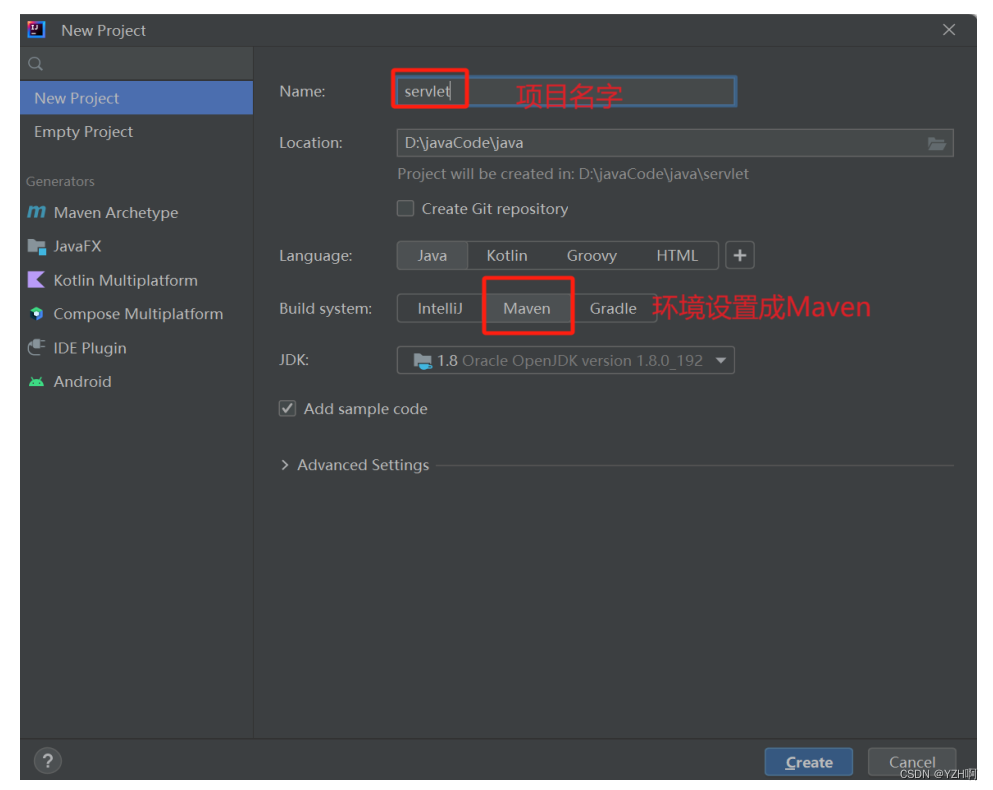Select HTML as the language
The width and height of the screenshot is (993, 790).
click(x=677, y=255)
